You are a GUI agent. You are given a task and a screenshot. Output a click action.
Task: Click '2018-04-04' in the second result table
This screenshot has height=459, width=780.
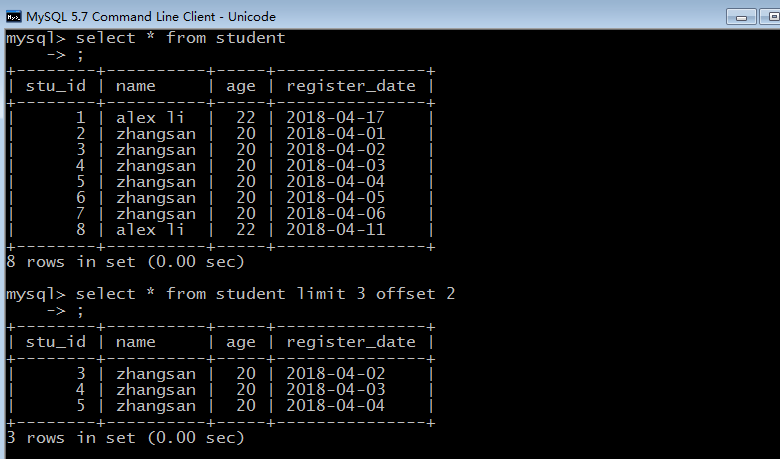335,405
